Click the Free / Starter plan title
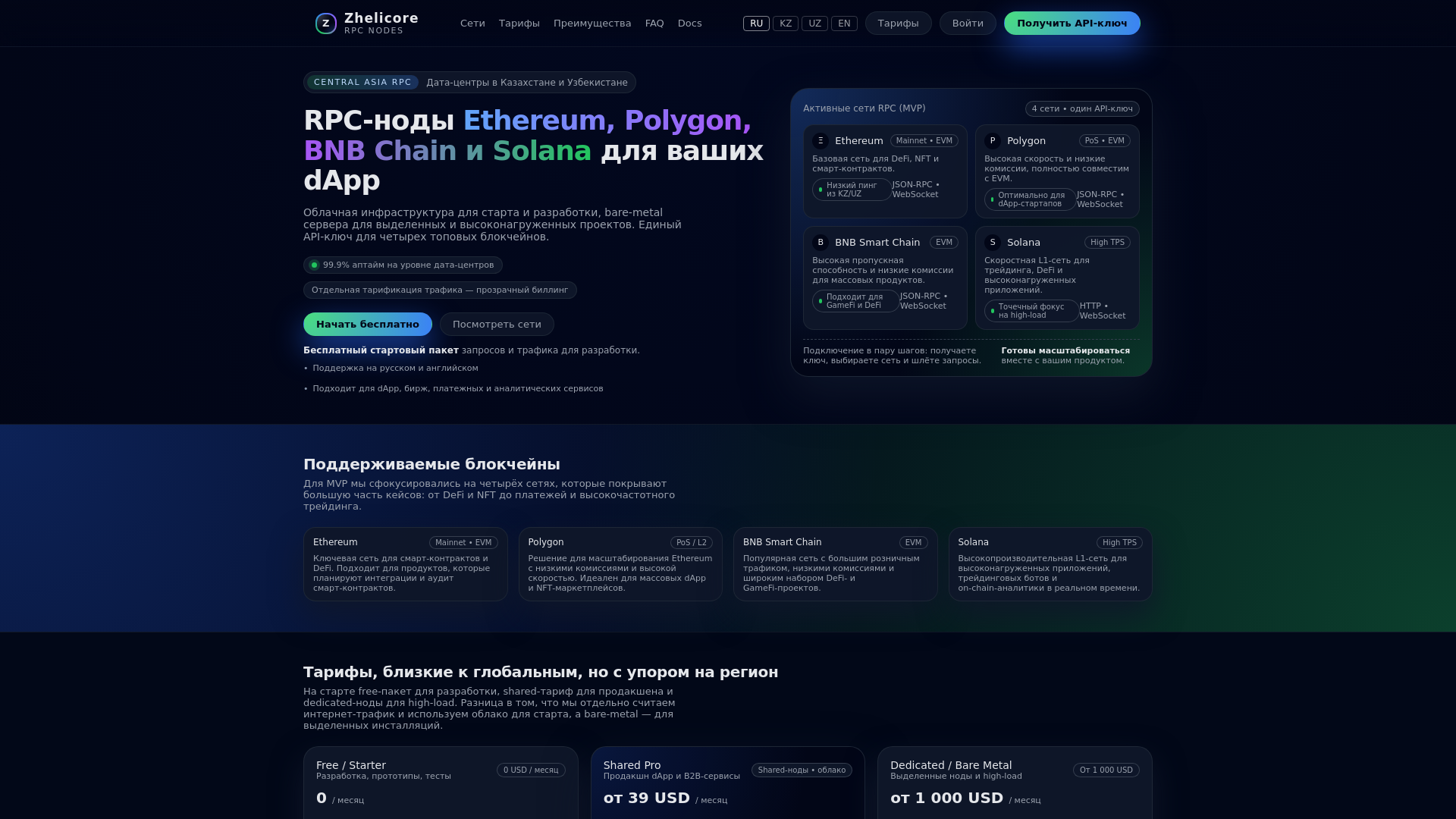Image resolution: width=1456 pixels, height=819 pixels. coord(350,765)
